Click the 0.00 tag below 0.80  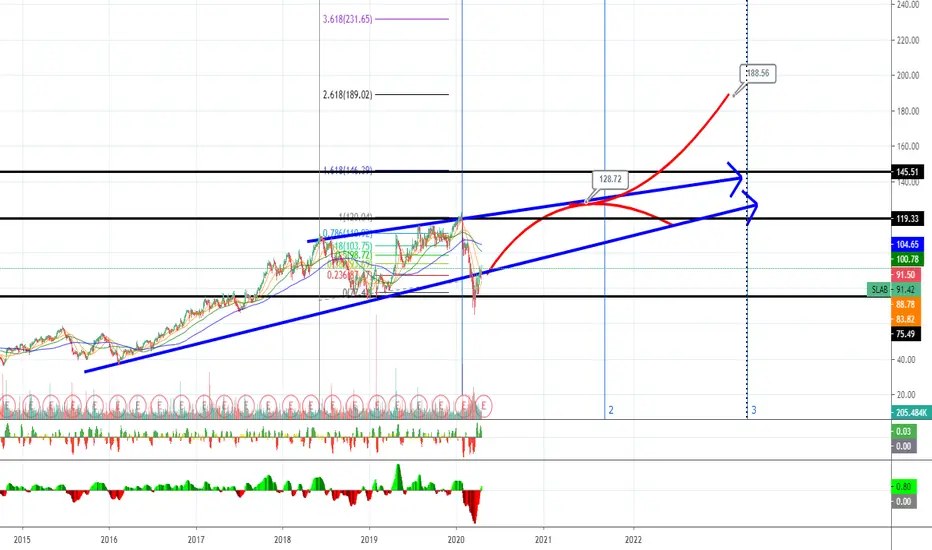903,501
